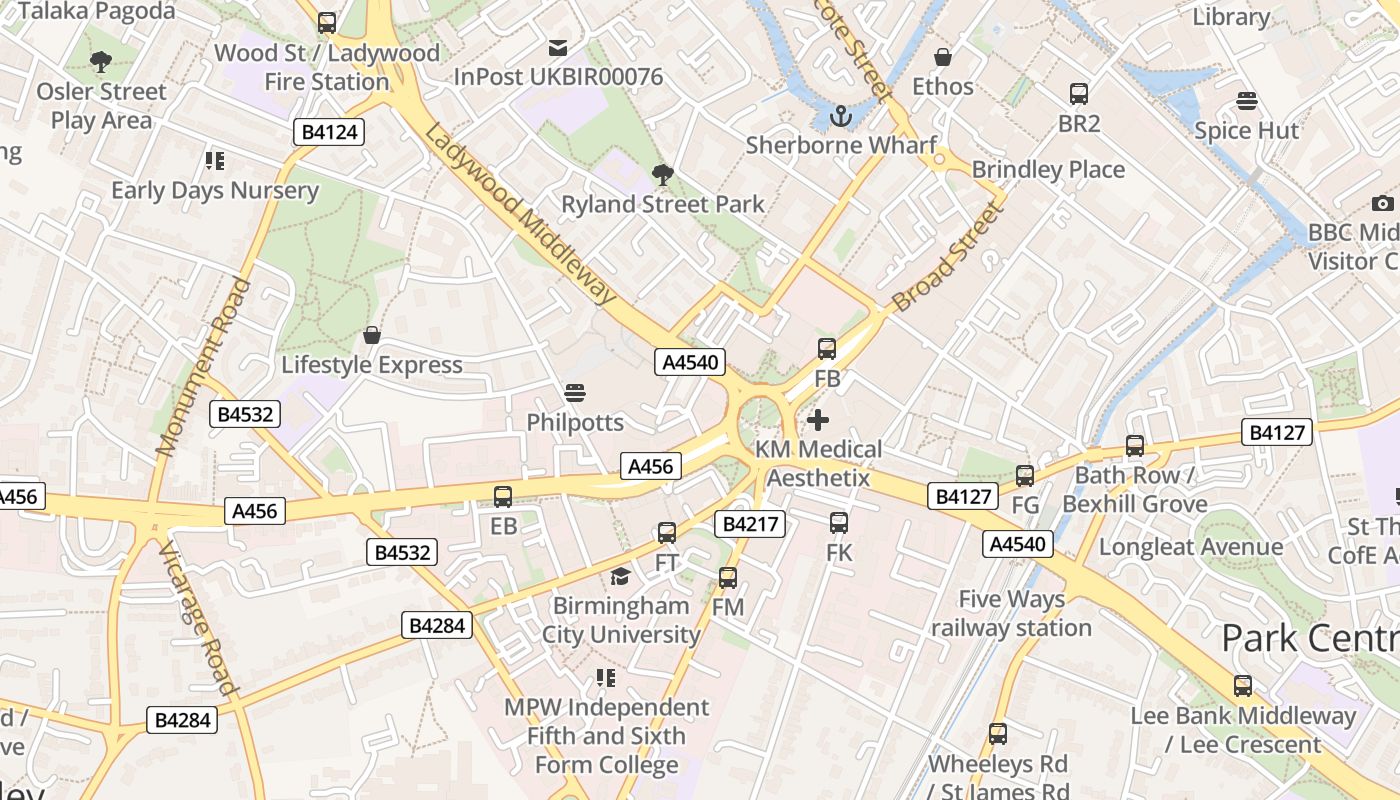This screenshot has width=1400, height=800.
Task: Click the BBC Visitor Centre camera icon
Action: click(1383, 203)
